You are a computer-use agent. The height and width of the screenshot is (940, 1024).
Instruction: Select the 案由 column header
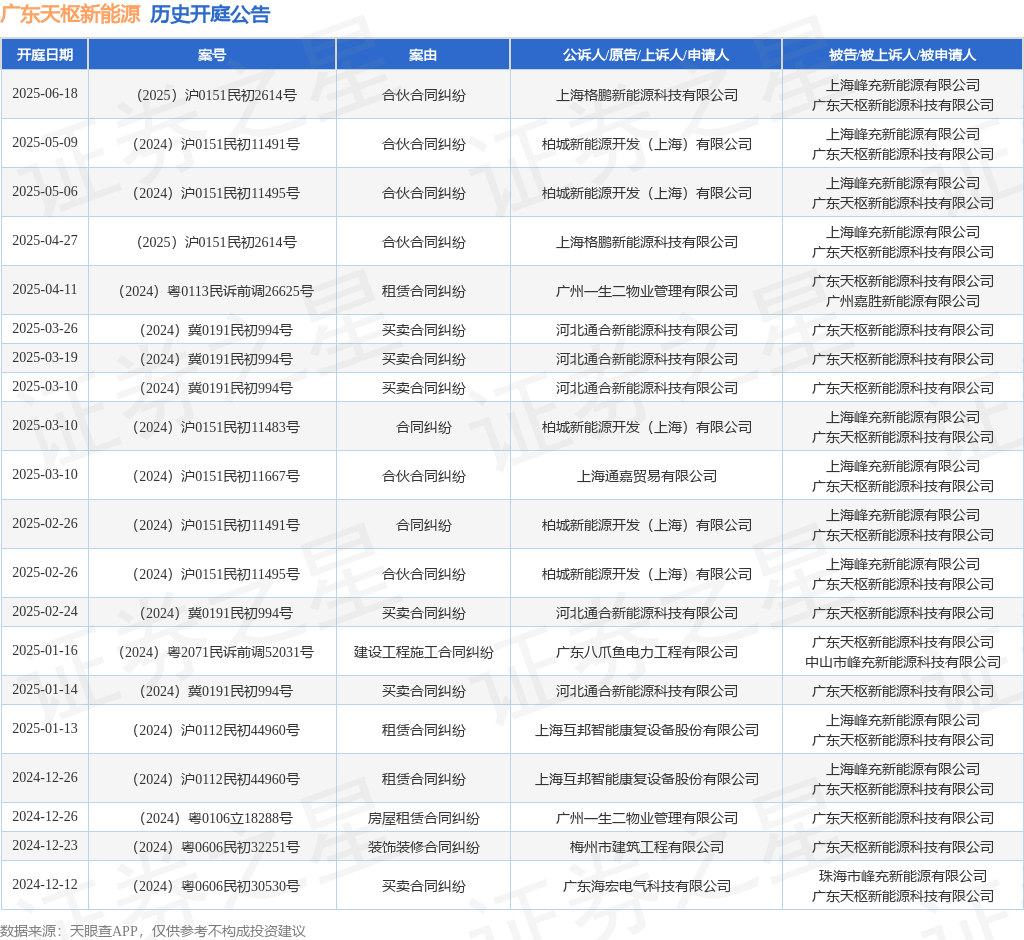pyautogui.click(x=423, y=55)
